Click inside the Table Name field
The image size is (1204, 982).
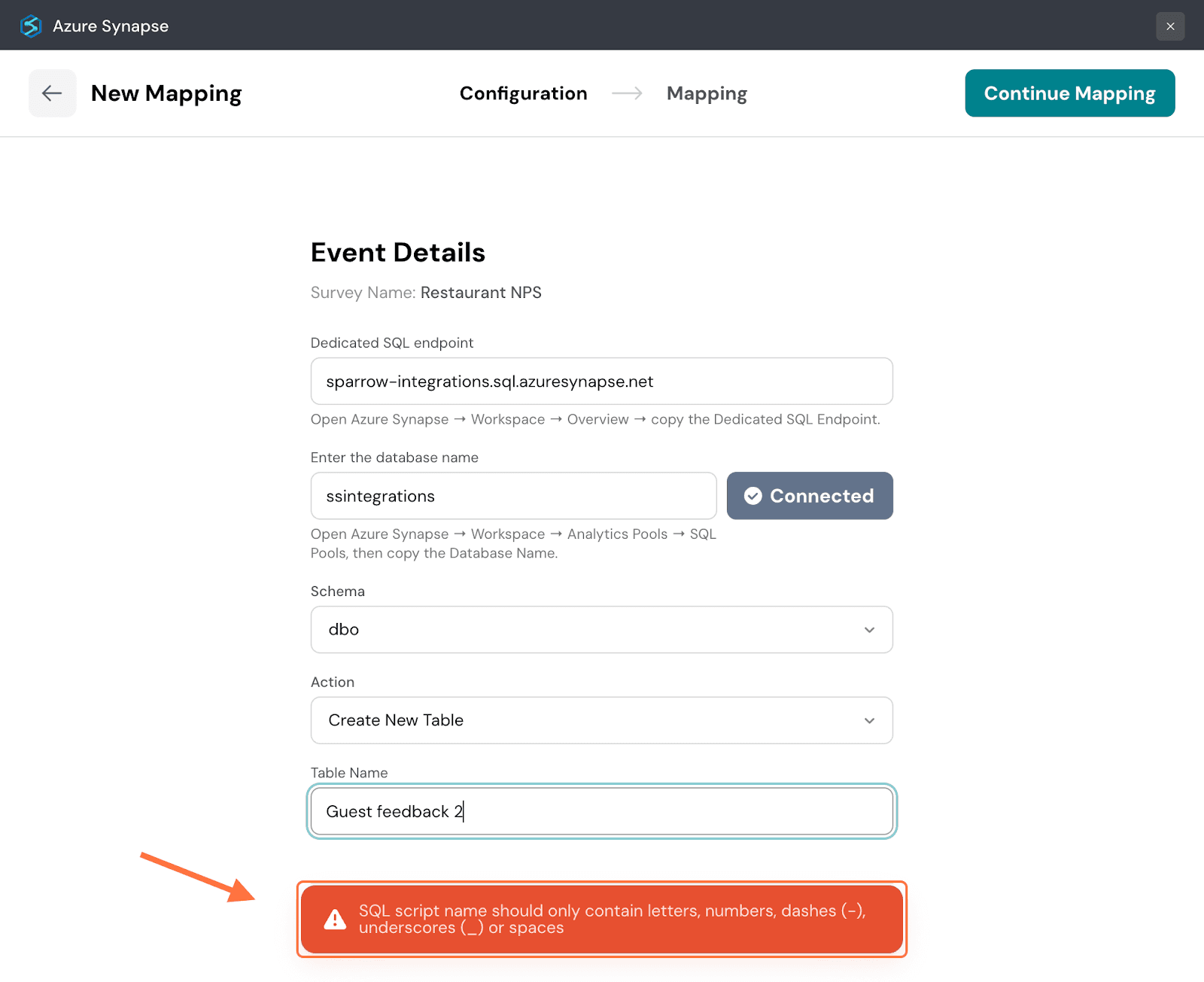click(x=601, y=811)
